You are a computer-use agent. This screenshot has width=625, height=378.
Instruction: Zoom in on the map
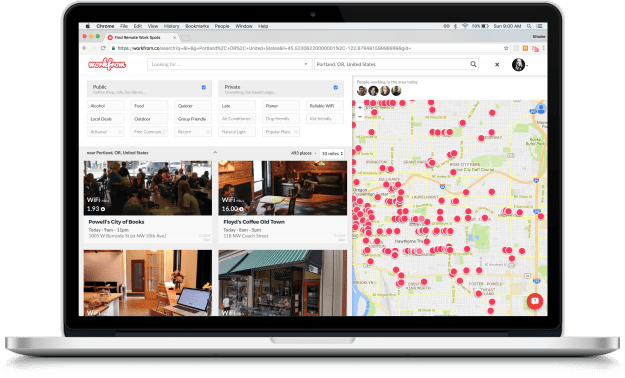coord(360,108)
